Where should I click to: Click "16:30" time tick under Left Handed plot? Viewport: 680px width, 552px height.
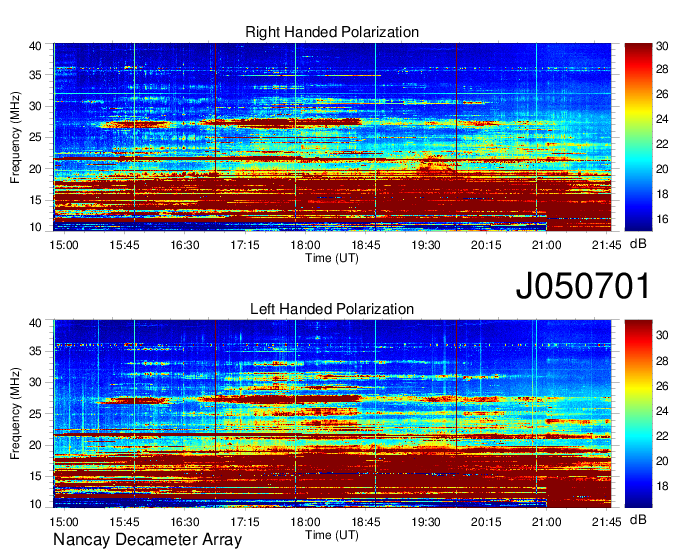pos(184,522)
